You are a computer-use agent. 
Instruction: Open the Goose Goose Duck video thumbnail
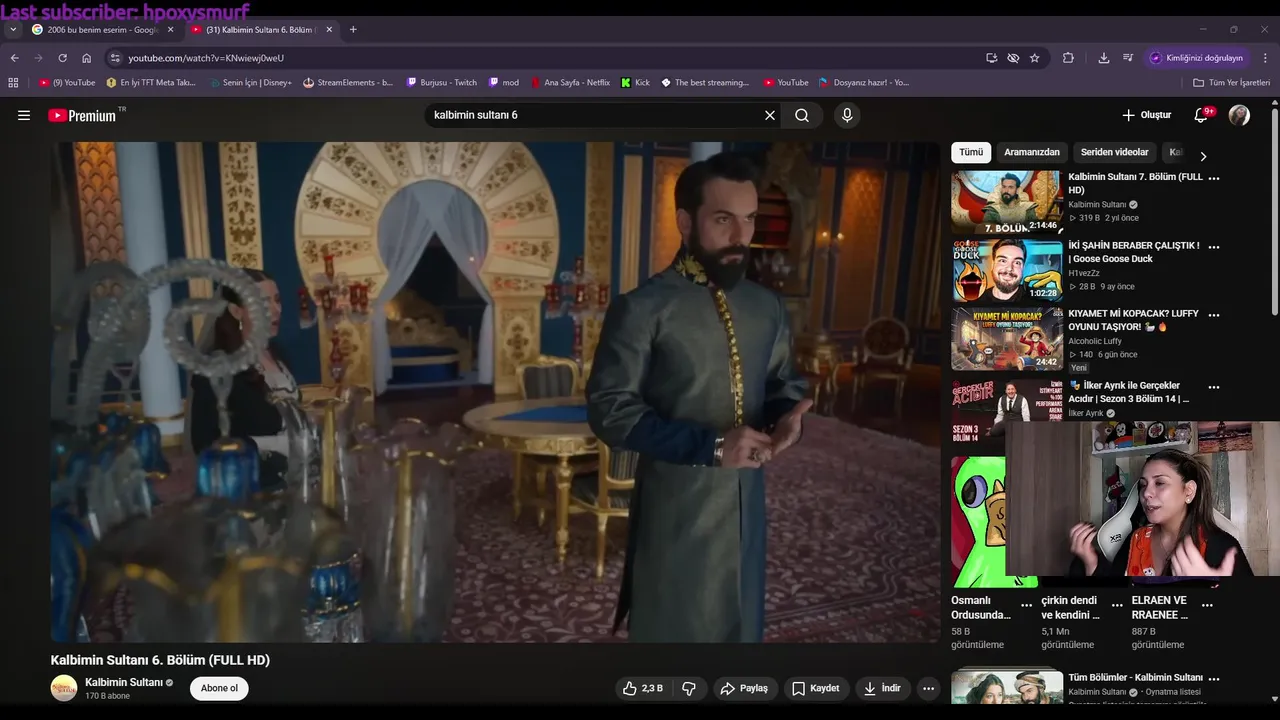tap(1006, 270)
